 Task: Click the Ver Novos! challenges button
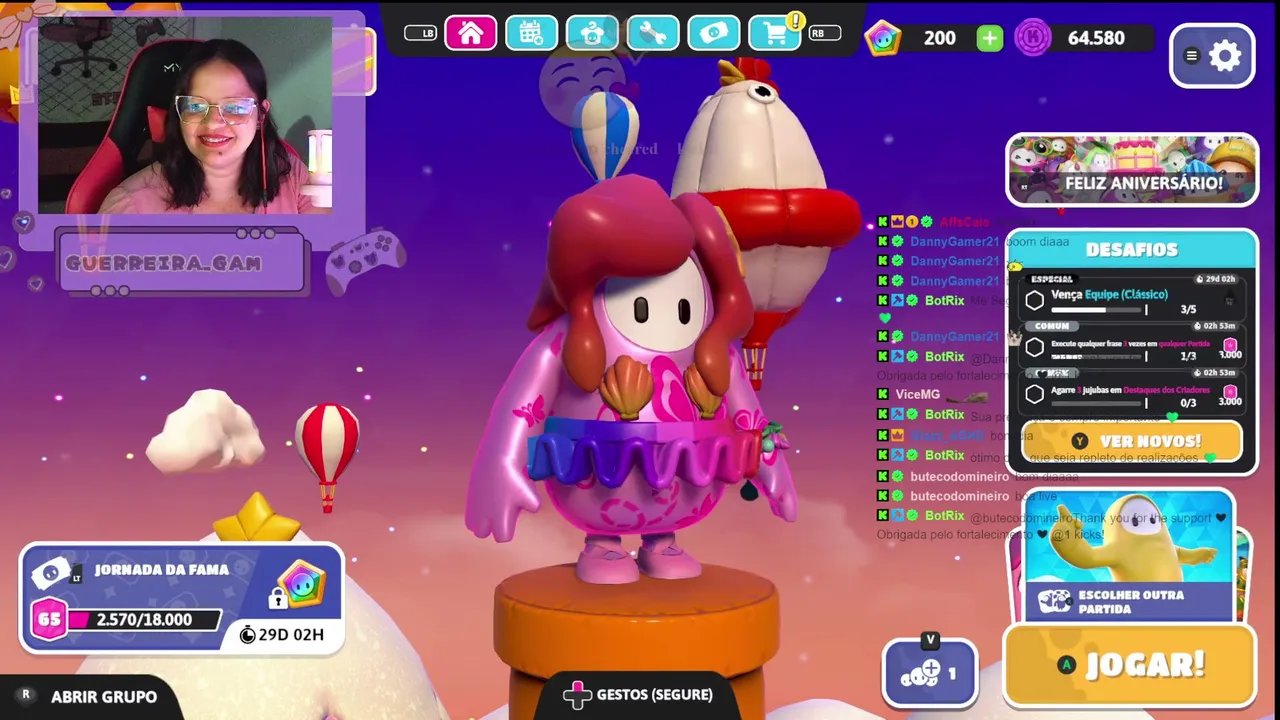(1132, 441)
